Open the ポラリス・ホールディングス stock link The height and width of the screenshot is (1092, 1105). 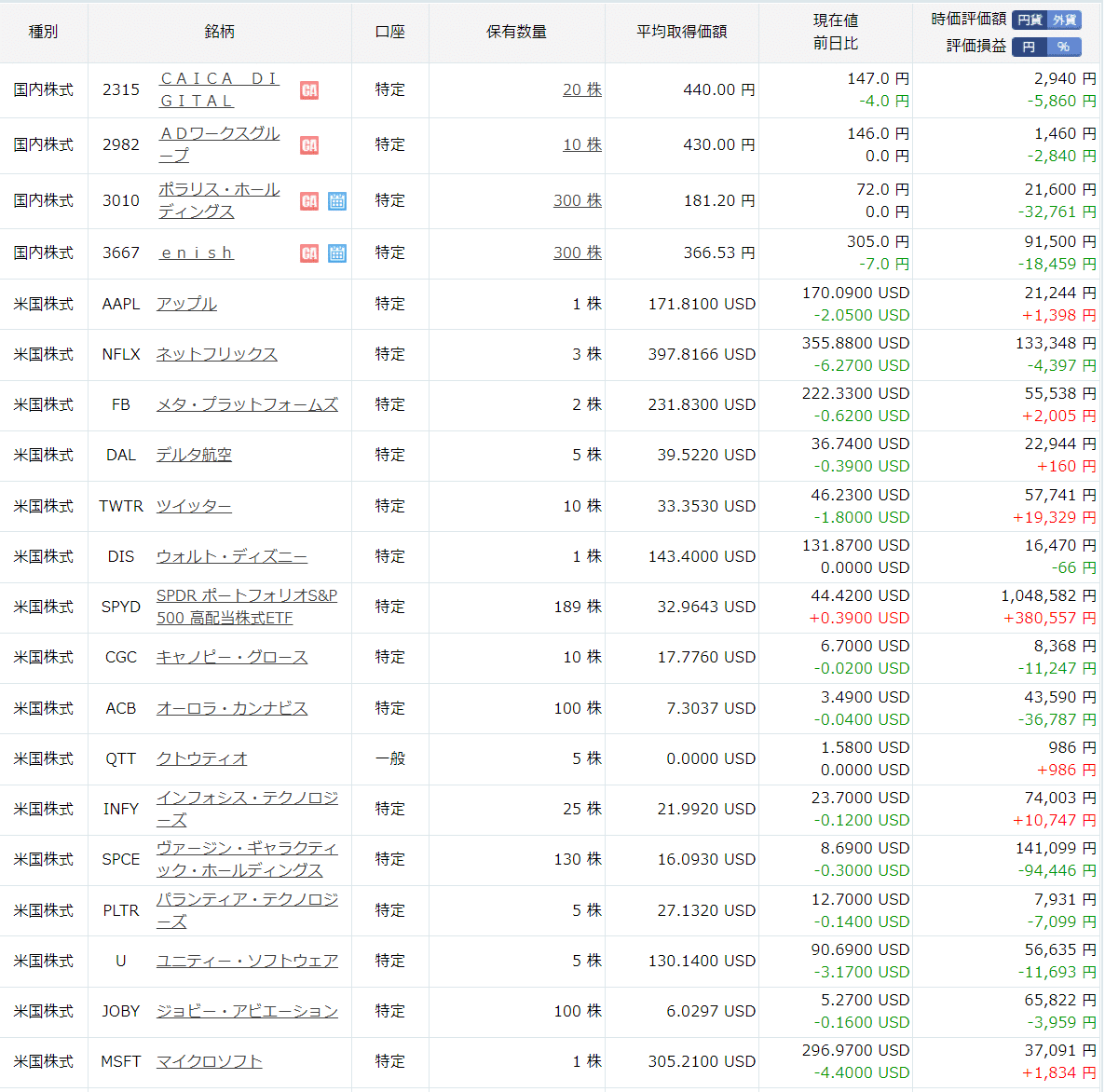pyautogui.click(x=219, y=200)
